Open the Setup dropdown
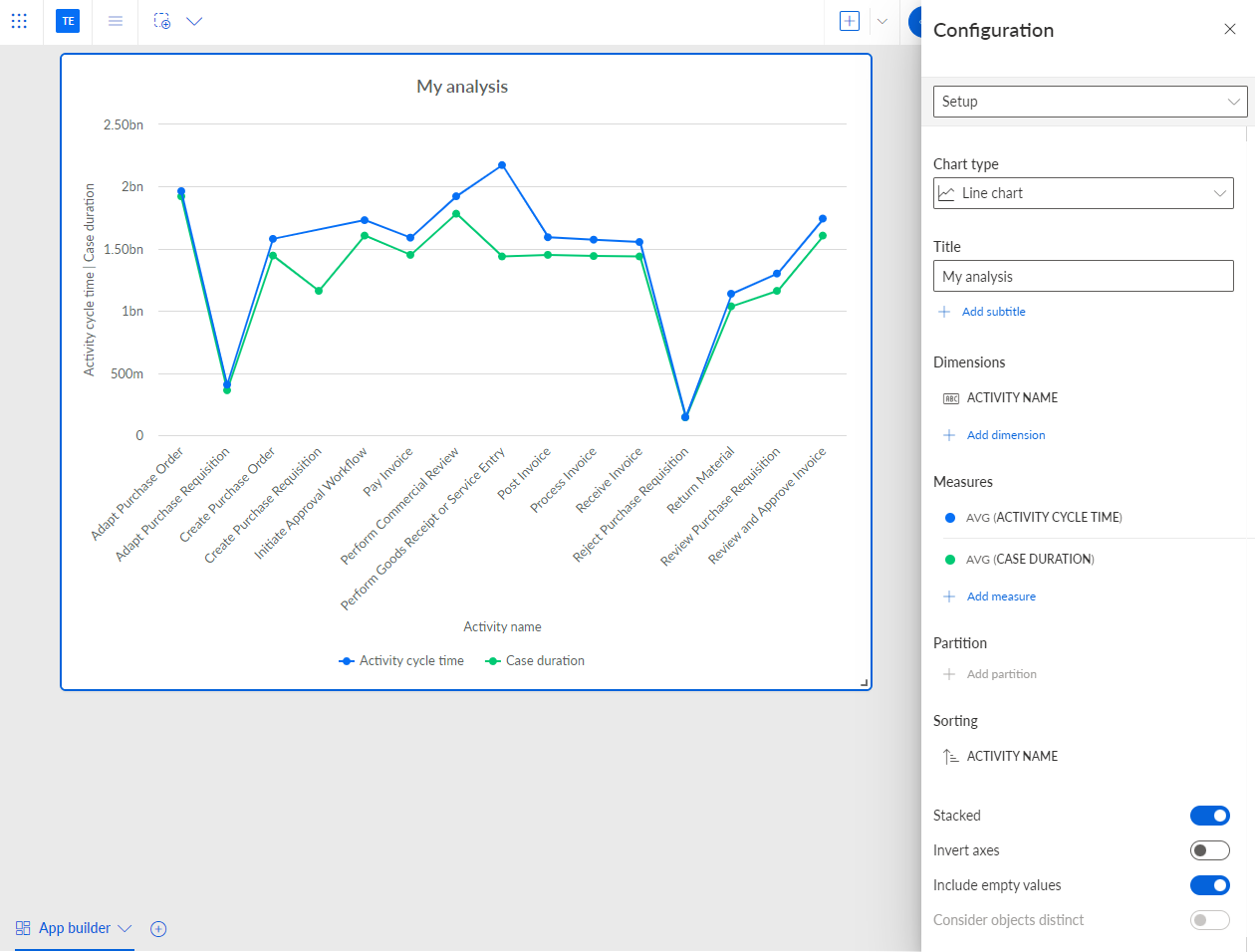1255x952 pixels. pyautogui.click(x=1090, y=102)
